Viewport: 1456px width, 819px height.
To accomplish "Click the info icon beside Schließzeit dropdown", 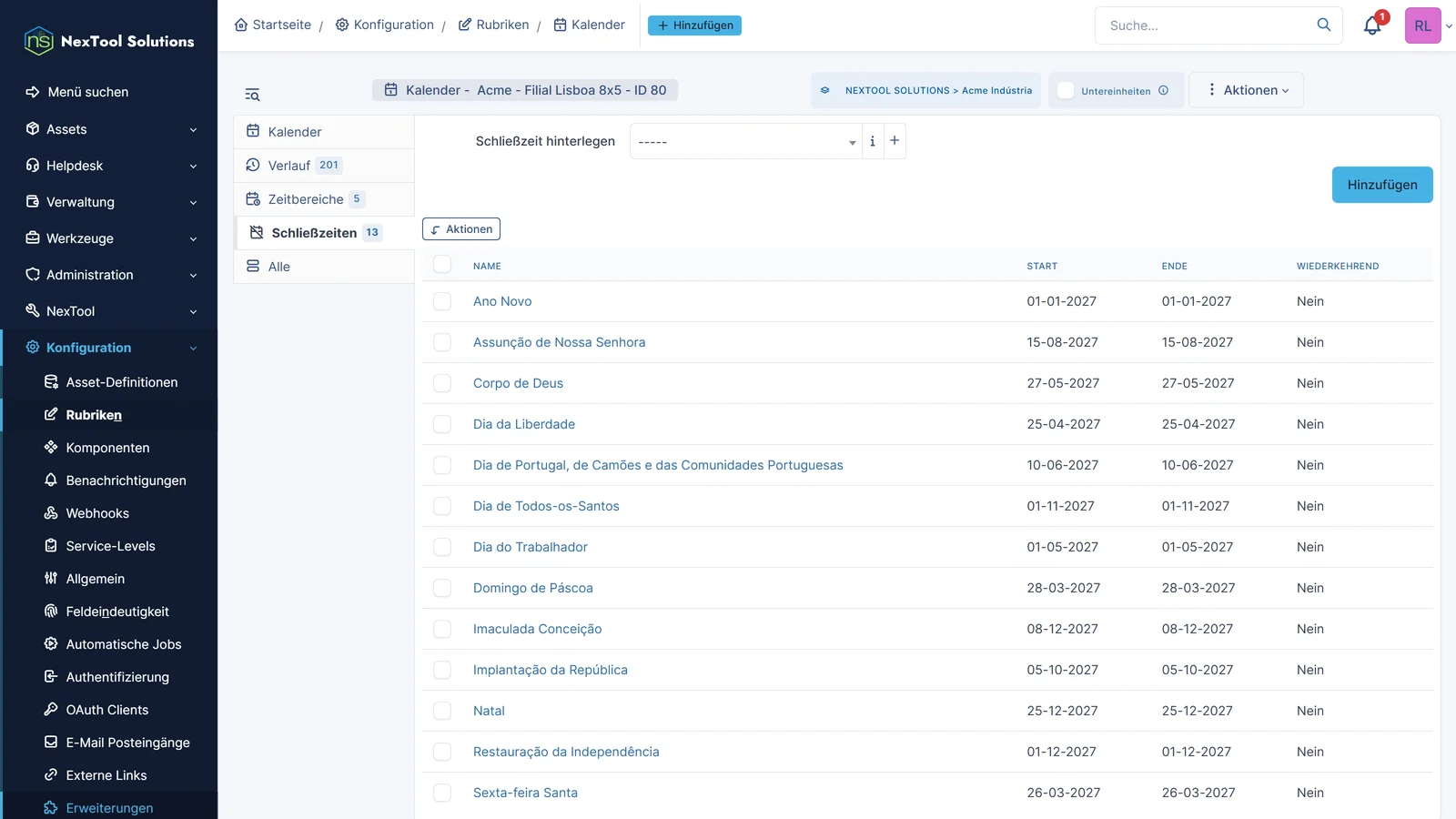I will click(872, 141).
